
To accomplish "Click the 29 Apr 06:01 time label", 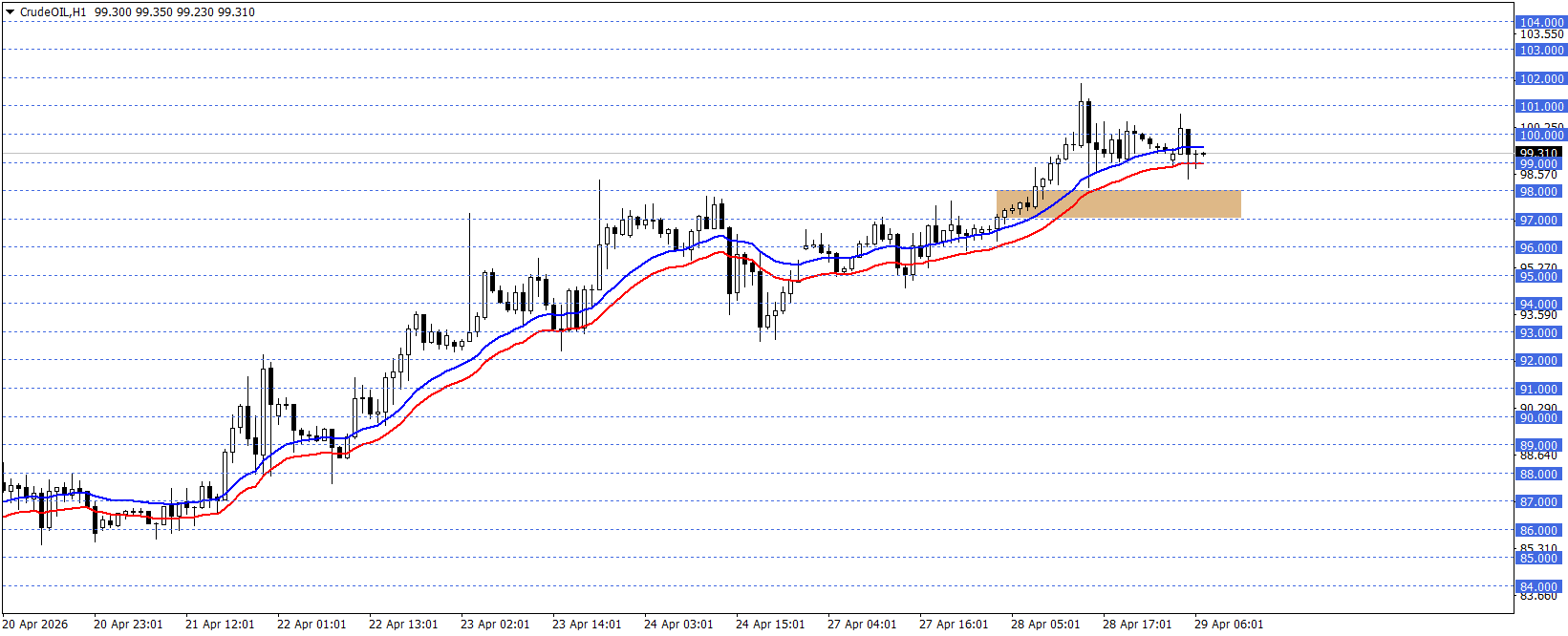I will click(x=1229, y=625).
